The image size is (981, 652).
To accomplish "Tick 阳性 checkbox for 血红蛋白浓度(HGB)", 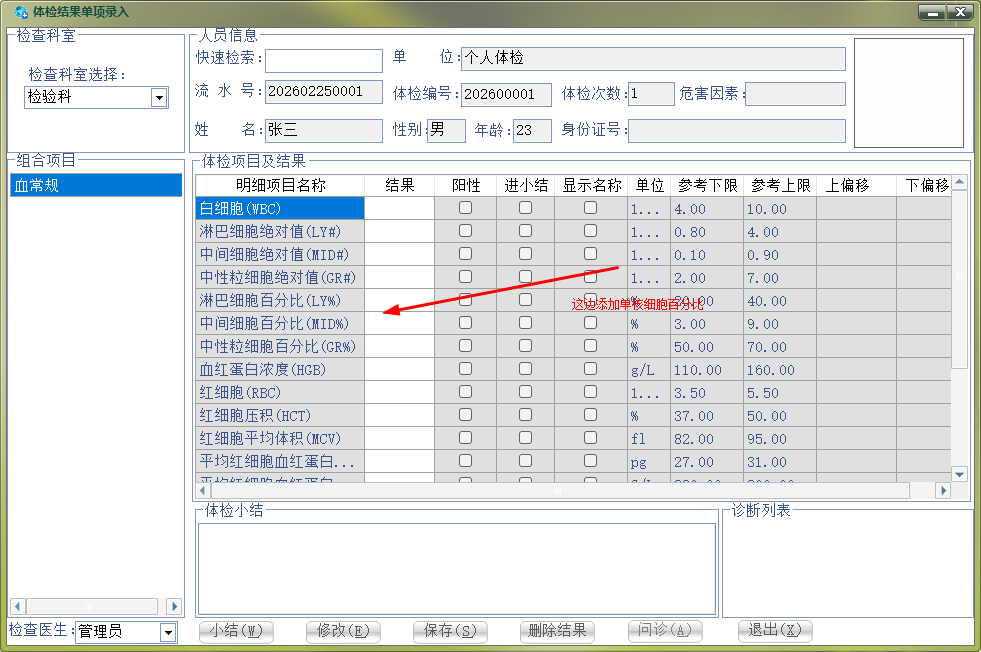I will click(x=465, y=369).
